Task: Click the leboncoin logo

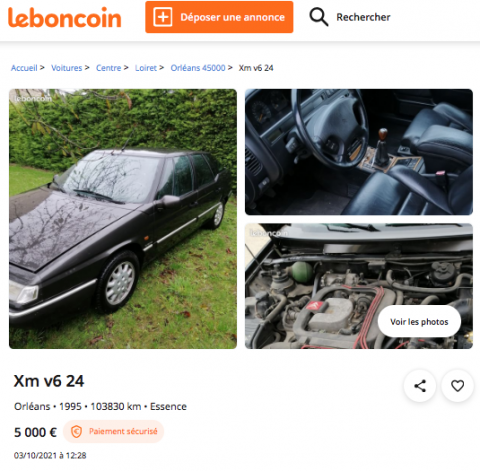Action: [x=65, y=17]
